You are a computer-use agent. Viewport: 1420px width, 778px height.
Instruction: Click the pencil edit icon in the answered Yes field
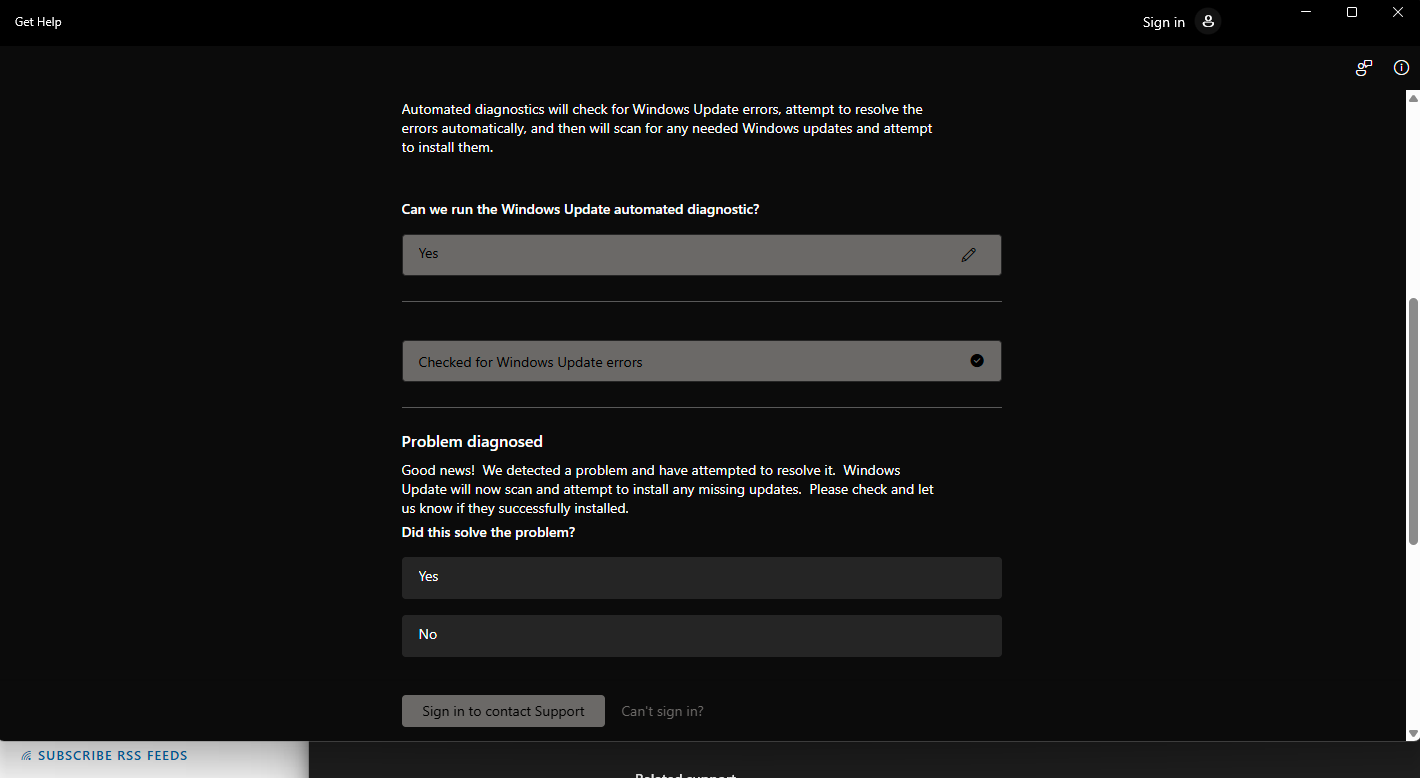[x=968, y=255]
